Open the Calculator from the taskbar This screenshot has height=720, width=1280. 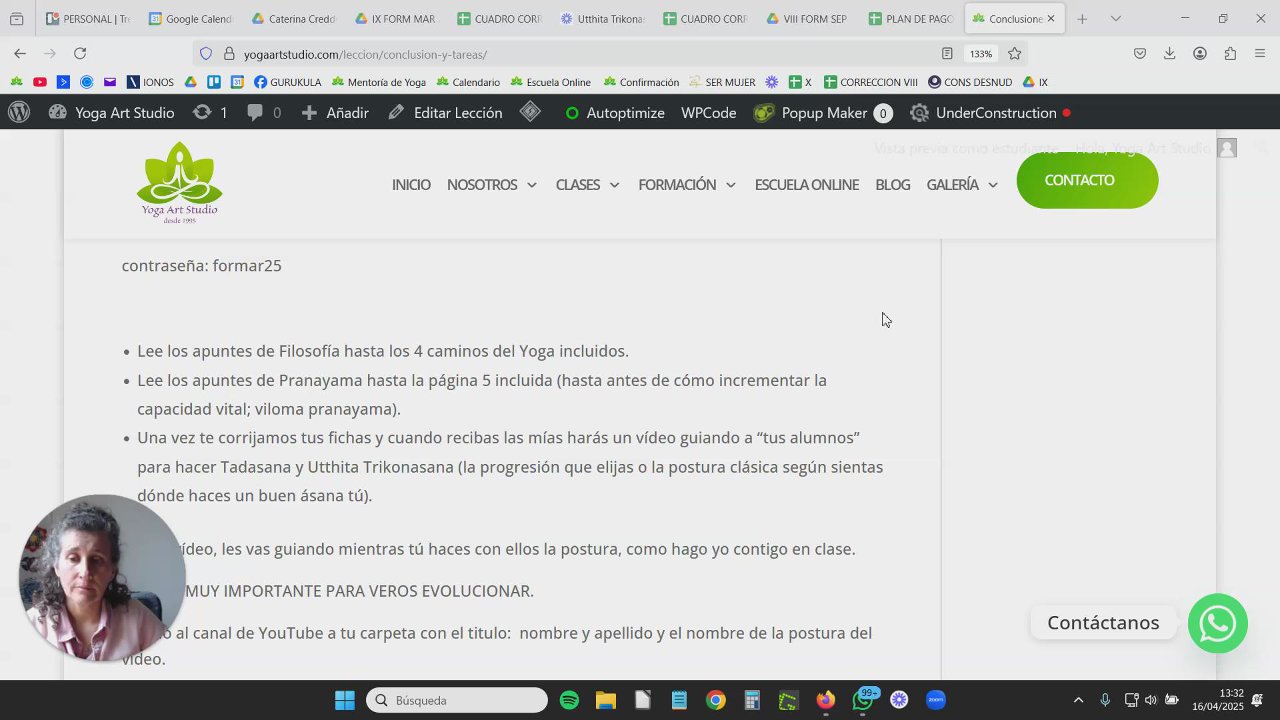[x=752, y=700]
